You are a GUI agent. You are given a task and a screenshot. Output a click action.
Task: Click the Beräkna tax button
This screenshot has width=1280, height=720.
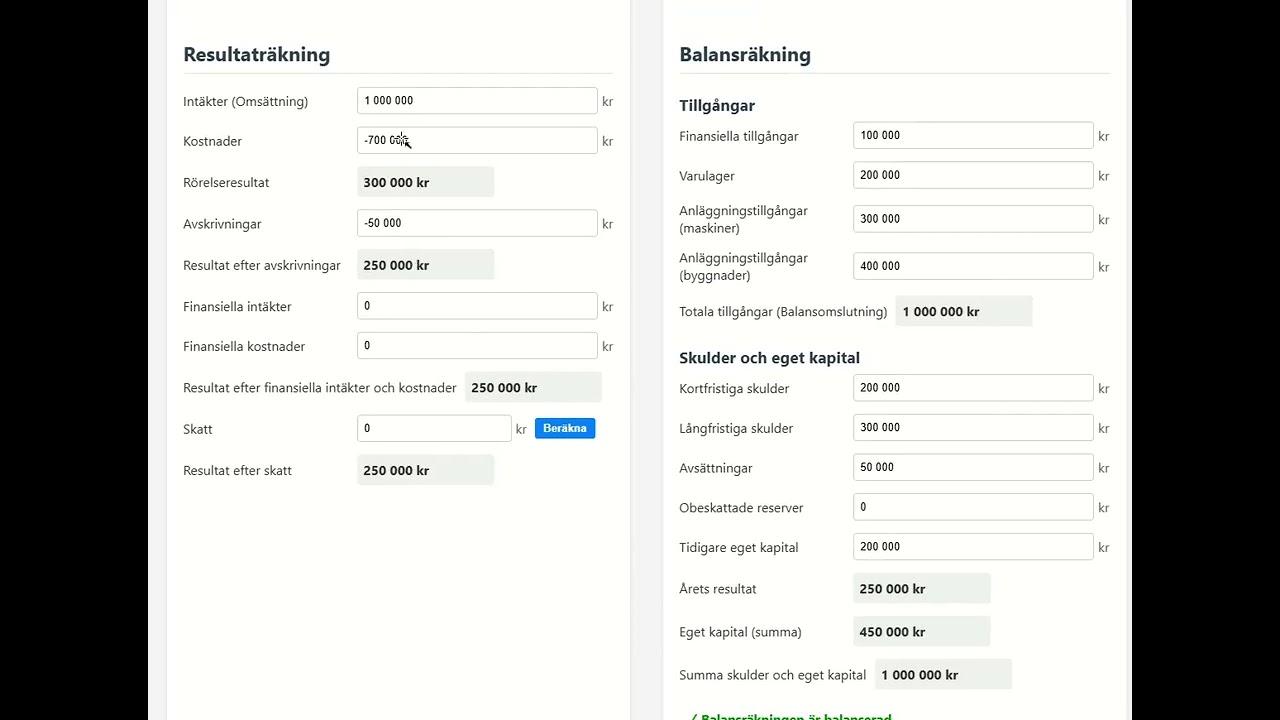pyautogui.click(x=565, y=428)
